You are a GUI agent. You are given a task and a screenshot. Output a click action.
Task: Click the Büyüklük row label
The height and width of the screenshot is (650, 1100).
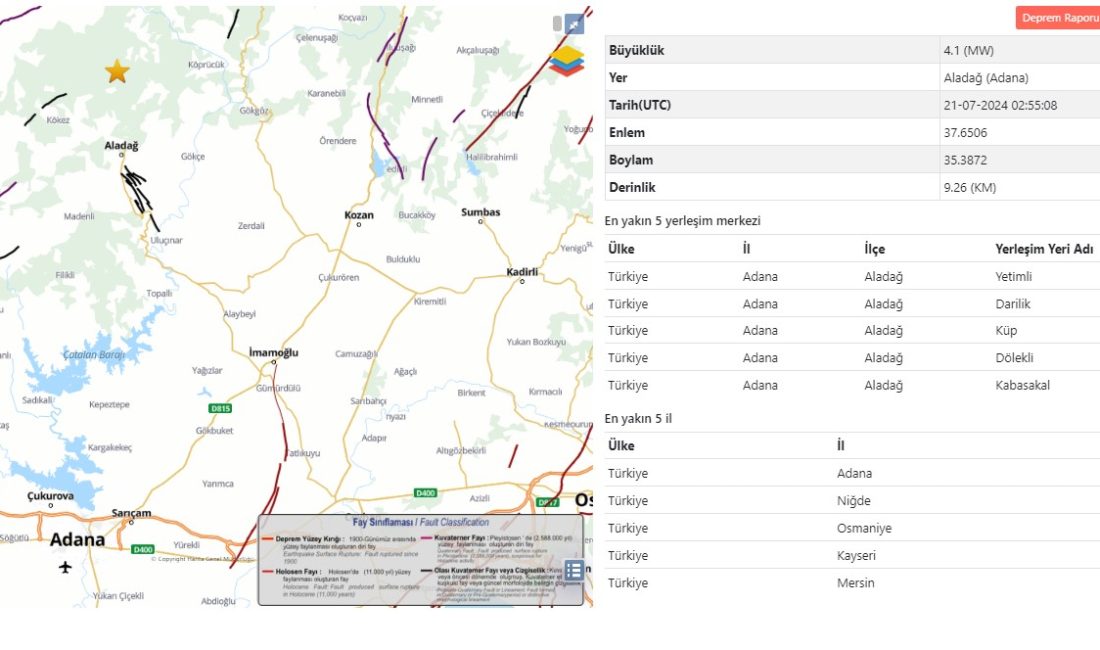636,50
